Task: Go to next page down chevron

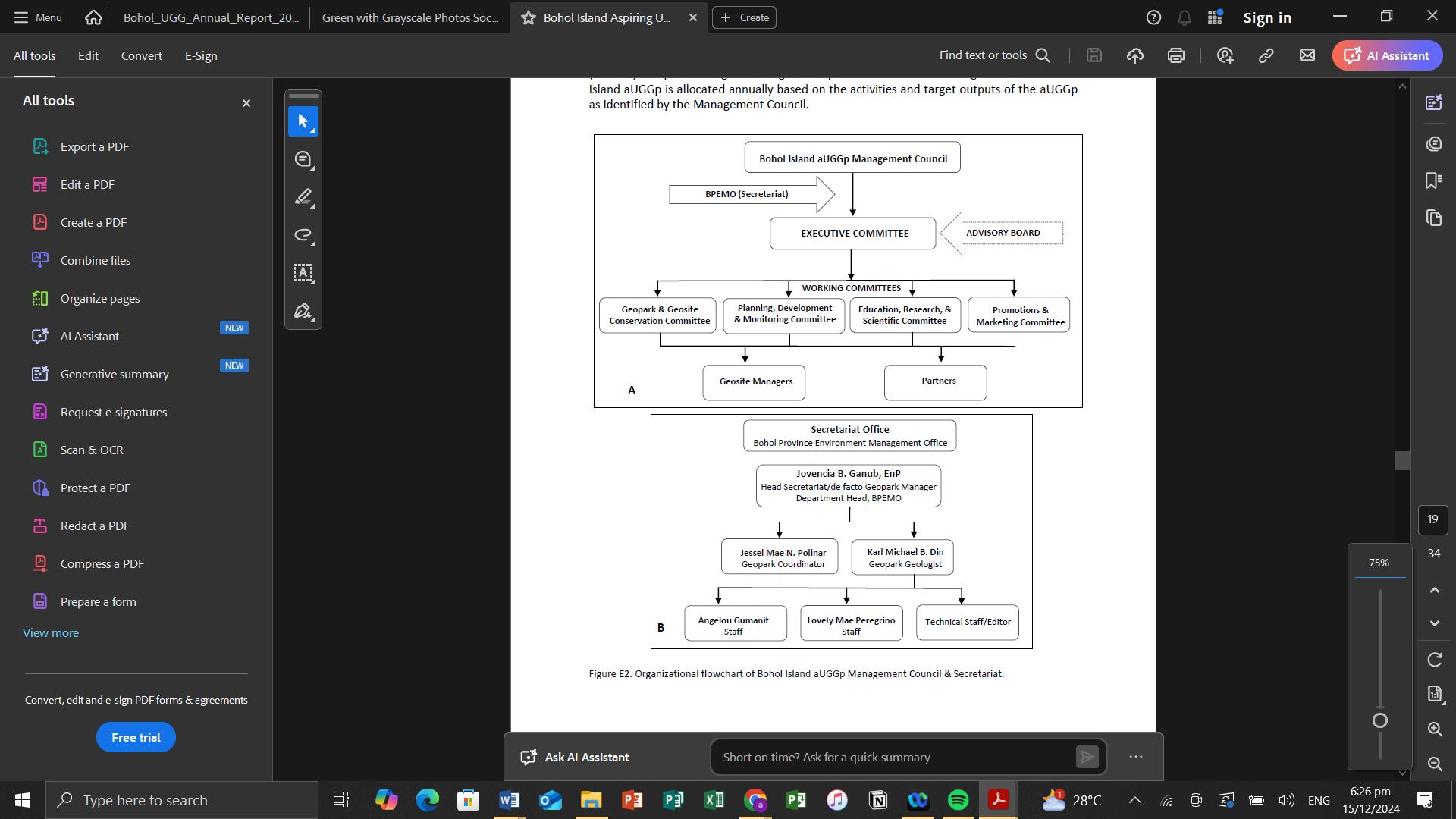Action: [1434, 623]
